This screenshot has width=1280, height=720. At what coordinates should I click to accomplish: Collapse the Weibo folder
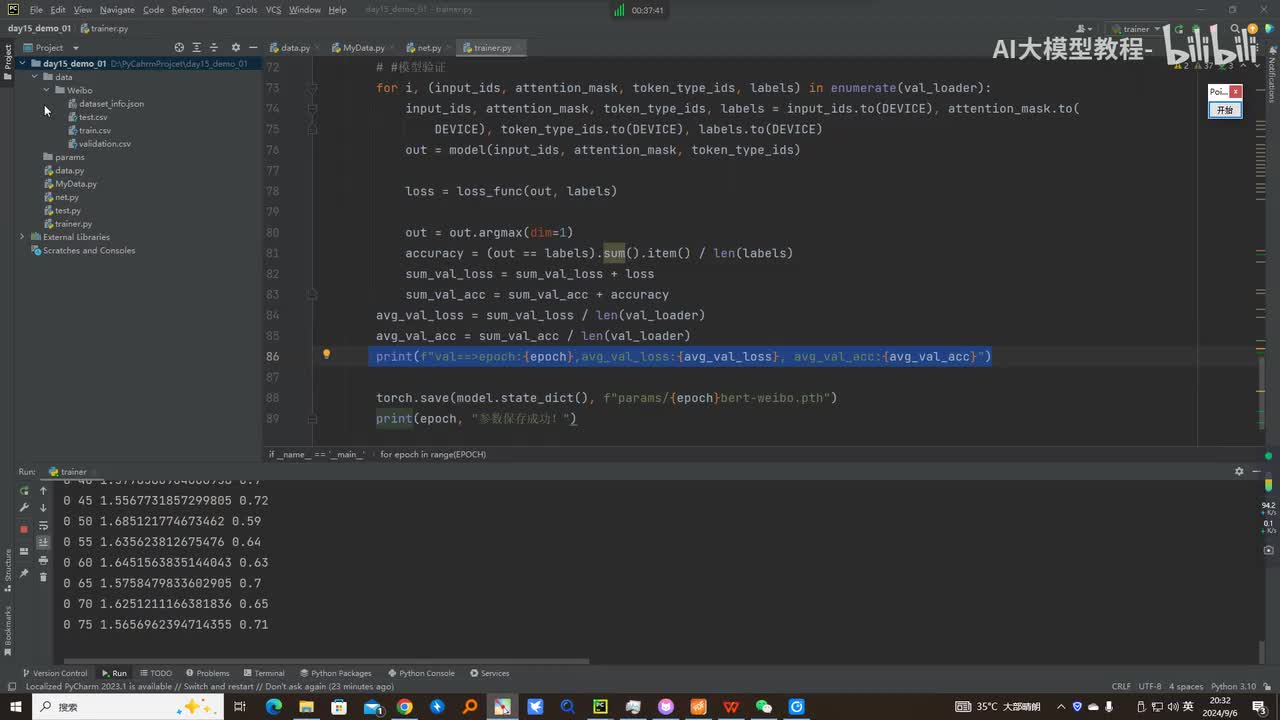pos(46,90)
